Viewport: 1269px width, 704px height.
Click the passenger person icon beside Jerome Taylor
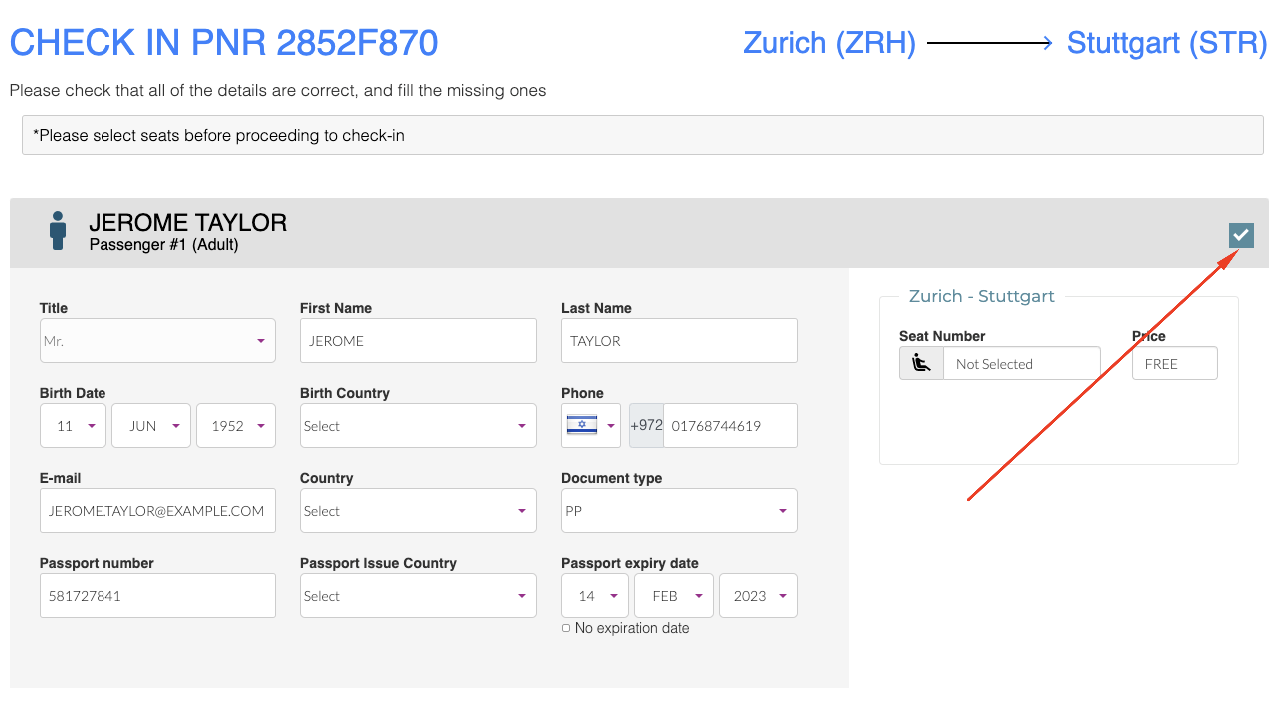point(58,230)
